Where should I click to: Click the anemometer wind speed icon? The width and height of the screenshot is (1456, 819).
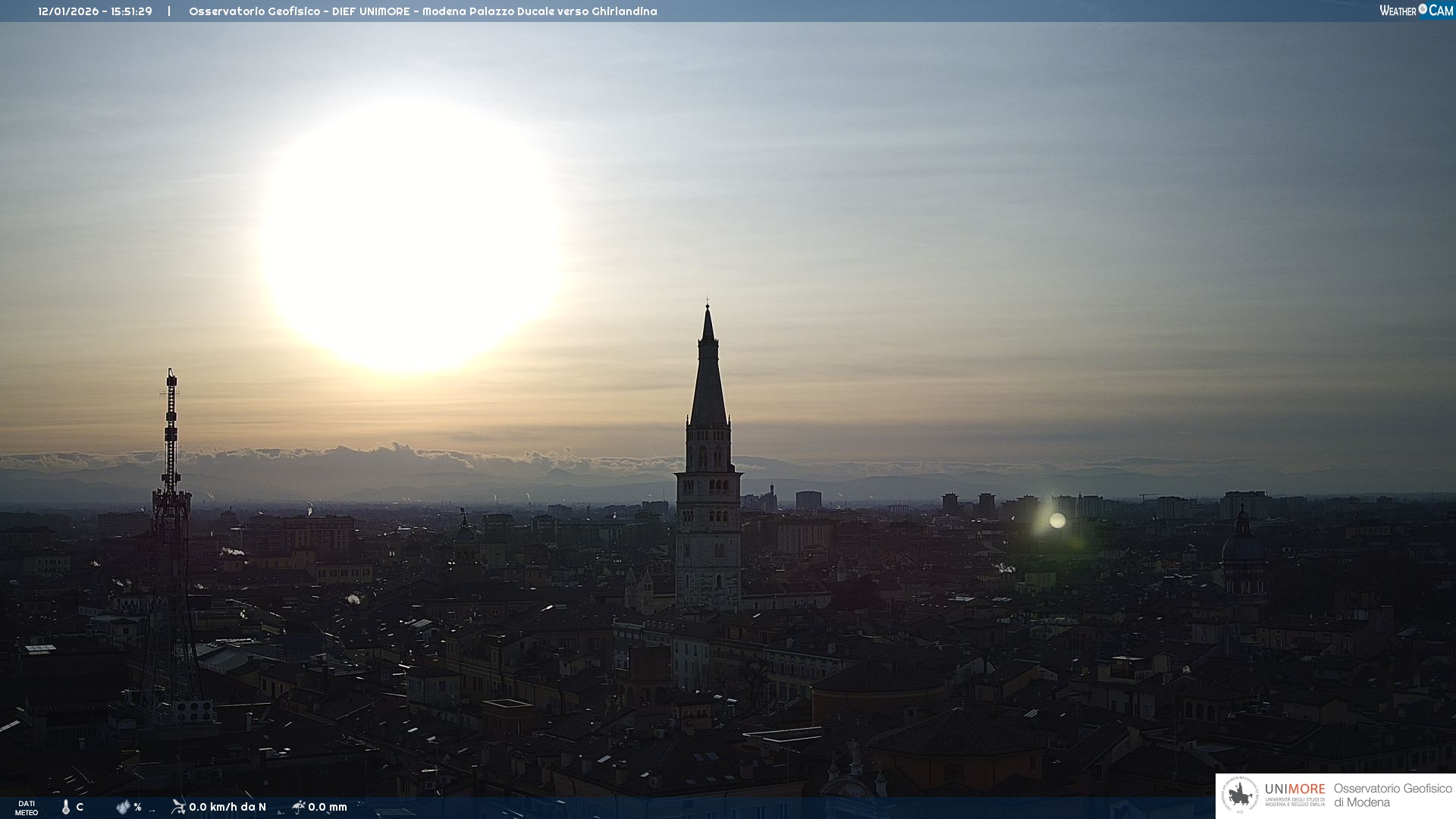[178, 807]
